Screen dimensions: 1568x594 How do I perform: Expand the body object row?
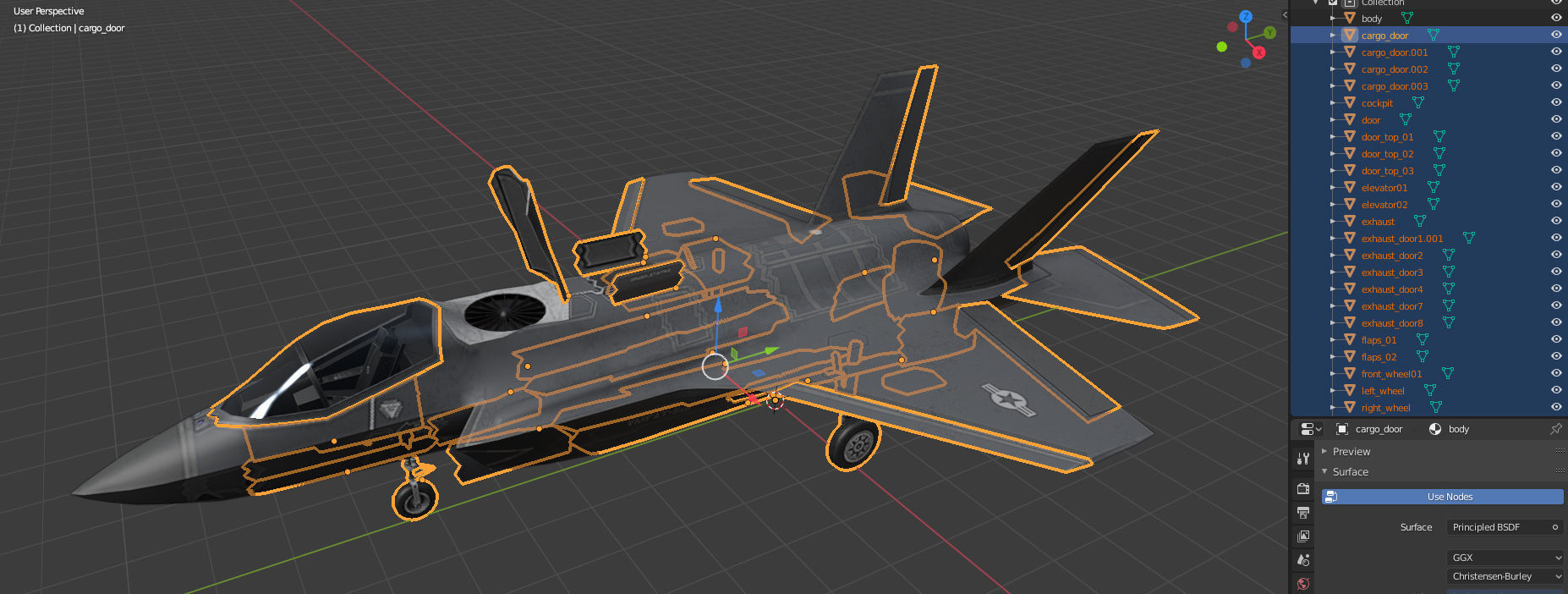coord(1333,18)
